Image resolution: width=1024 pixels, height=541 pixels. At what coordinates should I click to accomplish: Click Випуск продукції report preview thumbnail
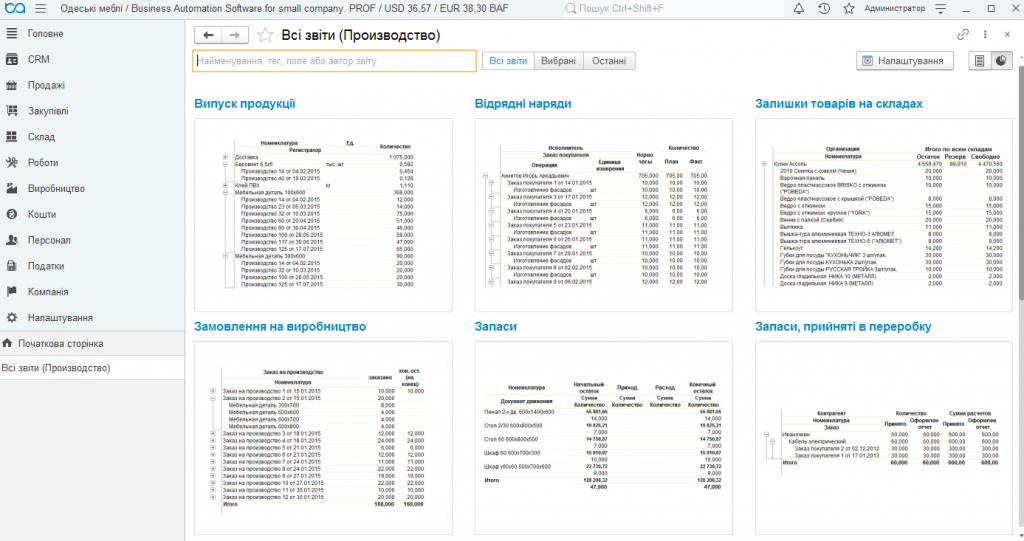[x=323, y=215]
